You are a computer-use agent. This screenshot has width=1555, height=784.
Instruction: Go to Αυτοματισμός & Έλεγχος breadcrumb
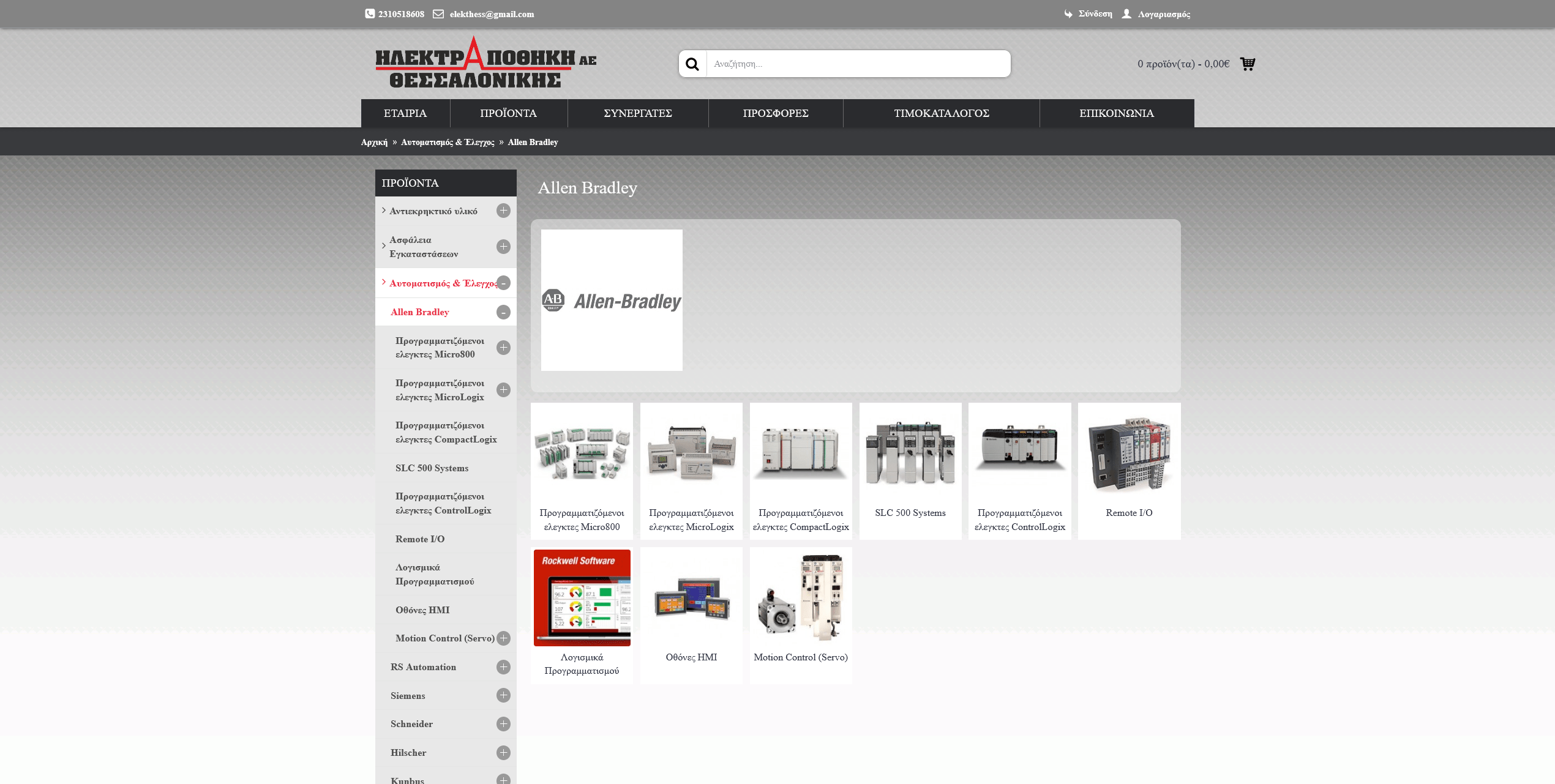click(x=448, y=142)
